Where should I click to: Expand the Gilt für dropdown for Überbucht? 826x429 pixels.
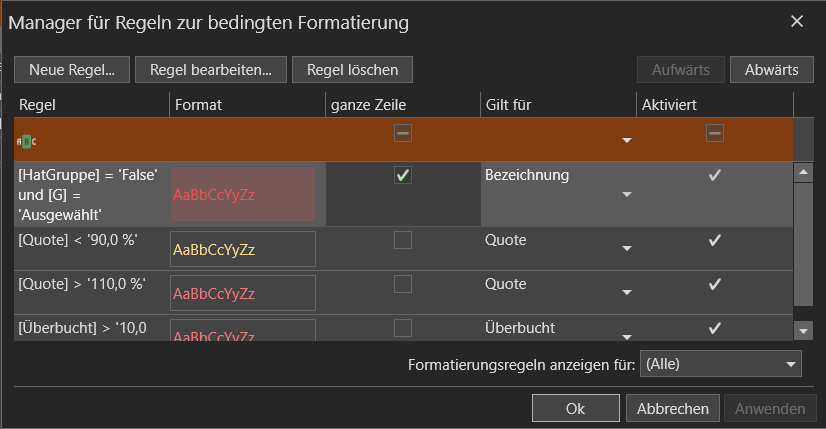point(627,336)
